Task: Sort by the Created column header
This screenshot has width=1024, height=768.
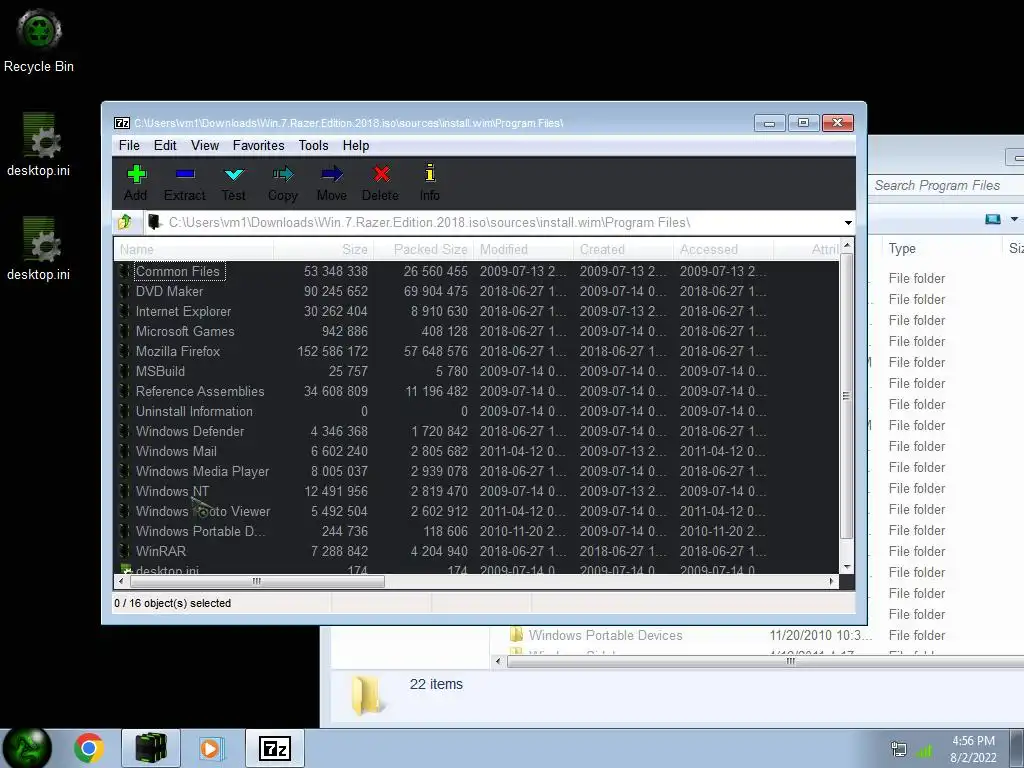Action: 624,249
